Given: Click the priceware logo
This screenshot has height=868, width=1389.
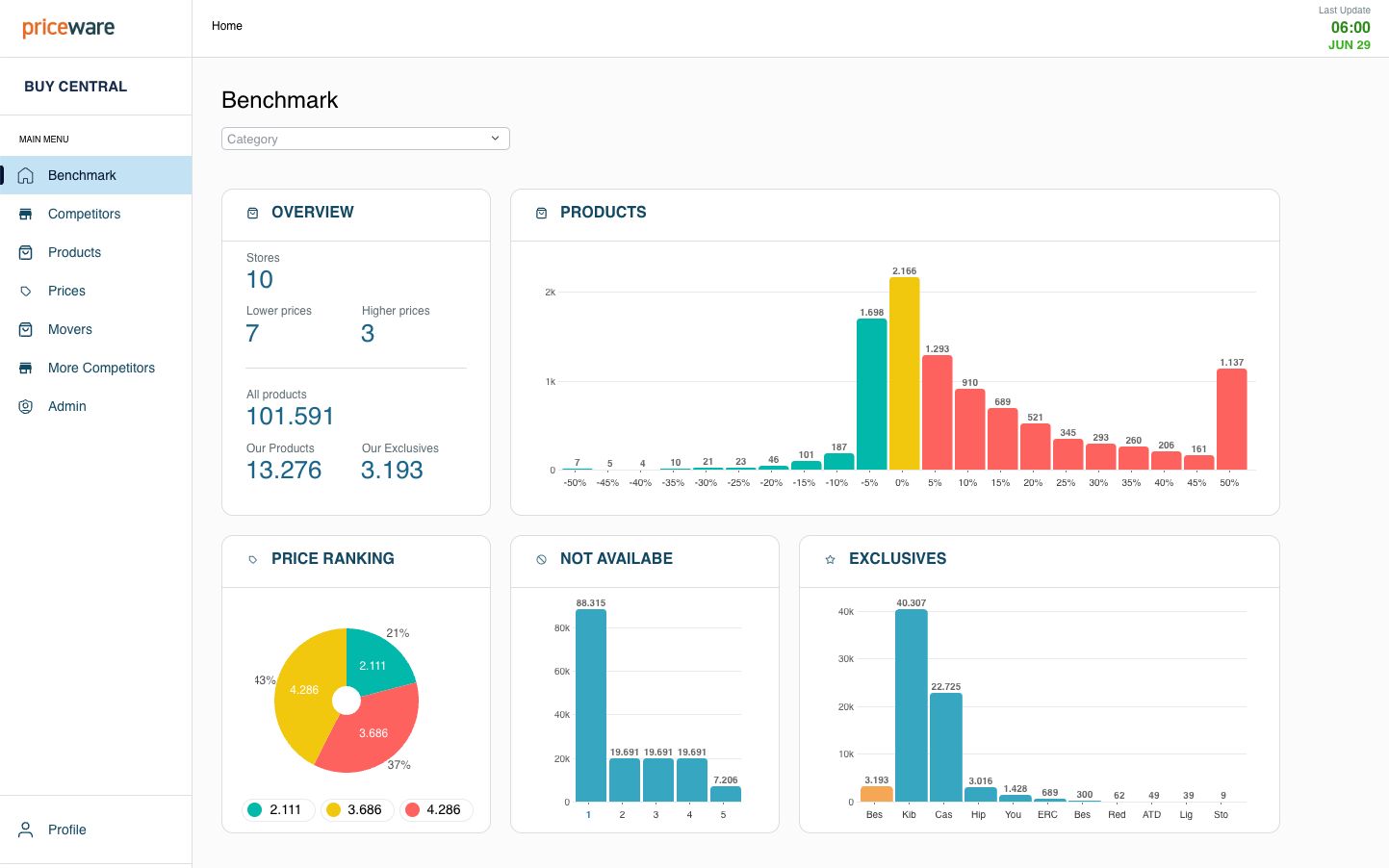Looking at the screenshot, I should [68, 27].
